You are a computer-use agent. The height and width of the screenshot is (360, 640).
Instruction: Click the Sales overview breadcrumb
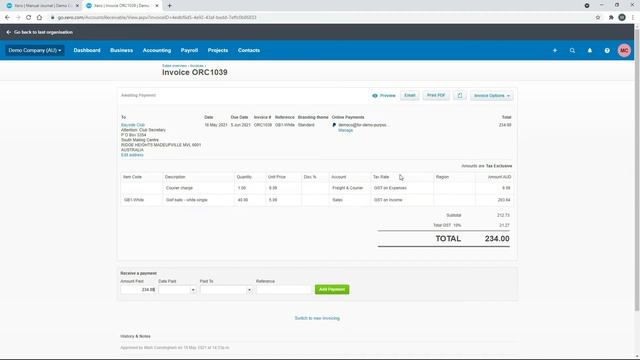[174, 66]
